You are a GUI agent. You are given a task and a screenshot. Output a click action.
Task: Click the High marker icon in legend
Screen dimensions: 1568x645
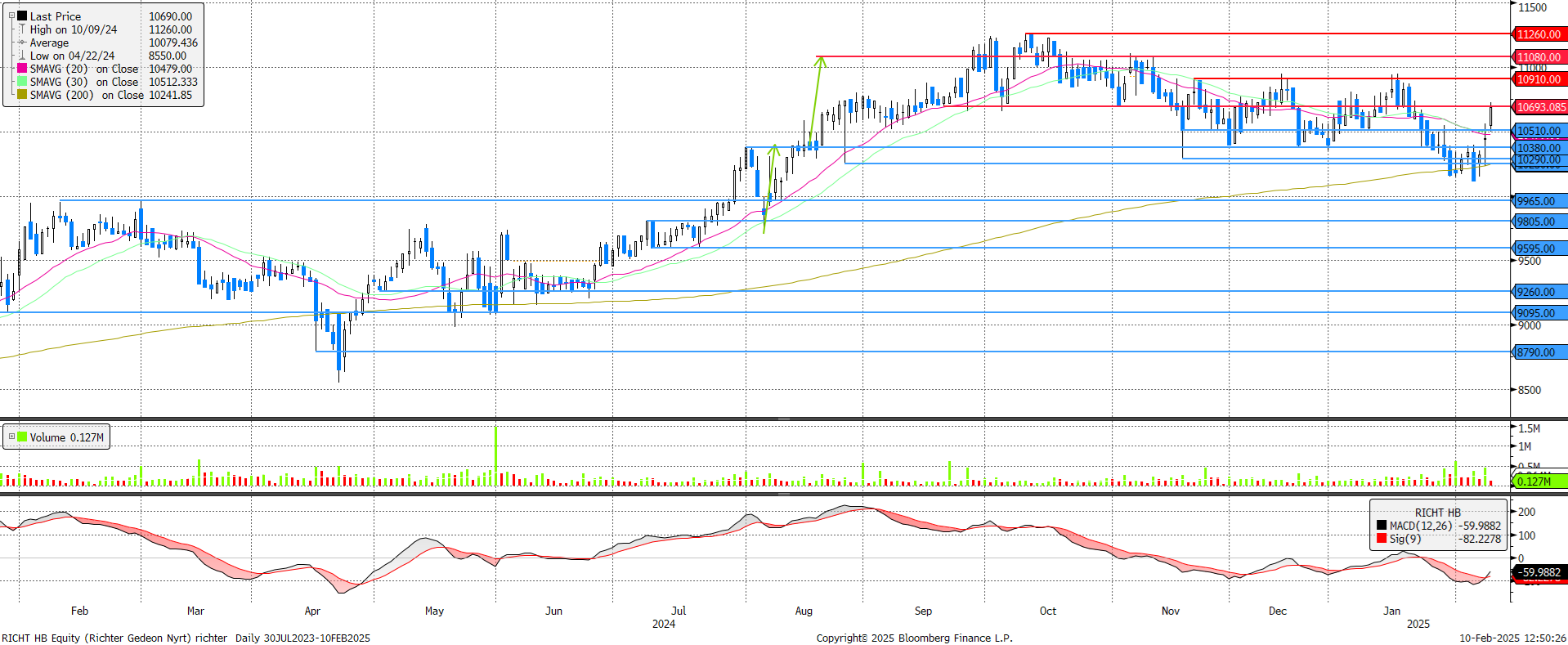pyautogui.click(x=22, y=29)
